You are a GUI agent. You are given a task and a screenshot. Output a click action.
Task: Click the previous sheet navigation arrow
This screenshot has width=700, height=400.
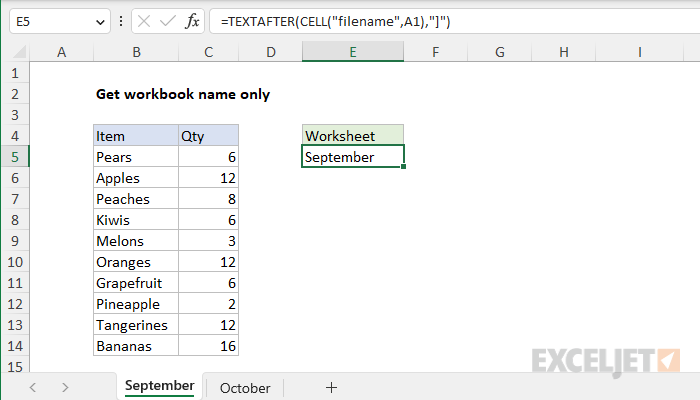click(x=33, y=387)
